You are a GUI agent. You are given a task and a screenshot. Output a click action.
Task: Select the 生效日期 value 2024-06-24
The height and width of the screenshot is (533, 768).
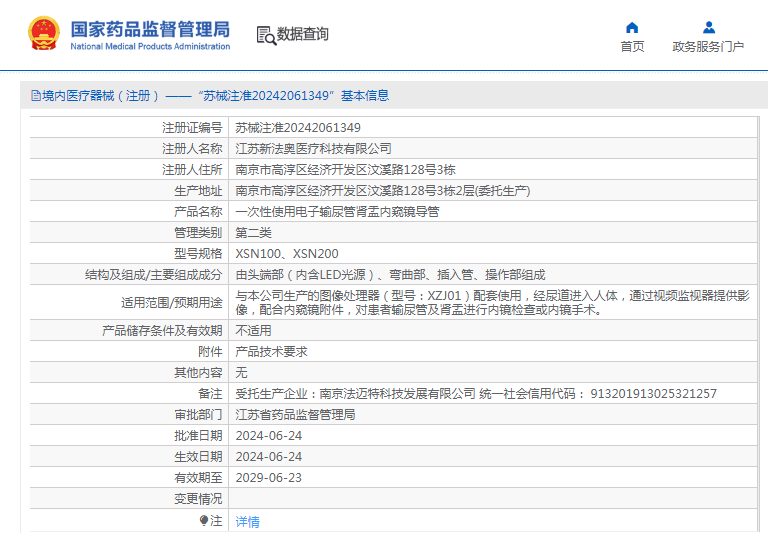coord(269,458)
